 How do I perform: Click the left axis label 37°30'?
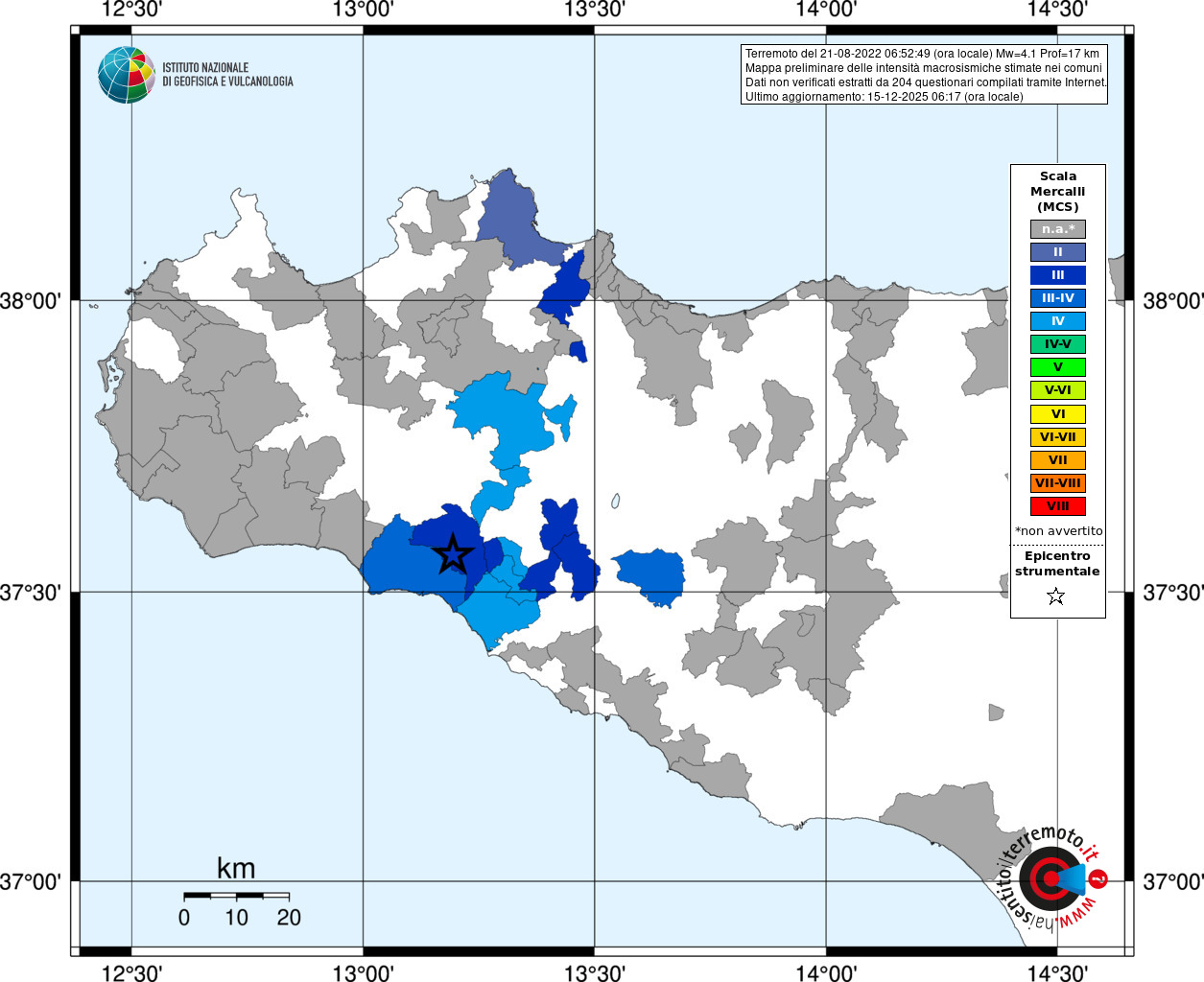coord(30,593)
